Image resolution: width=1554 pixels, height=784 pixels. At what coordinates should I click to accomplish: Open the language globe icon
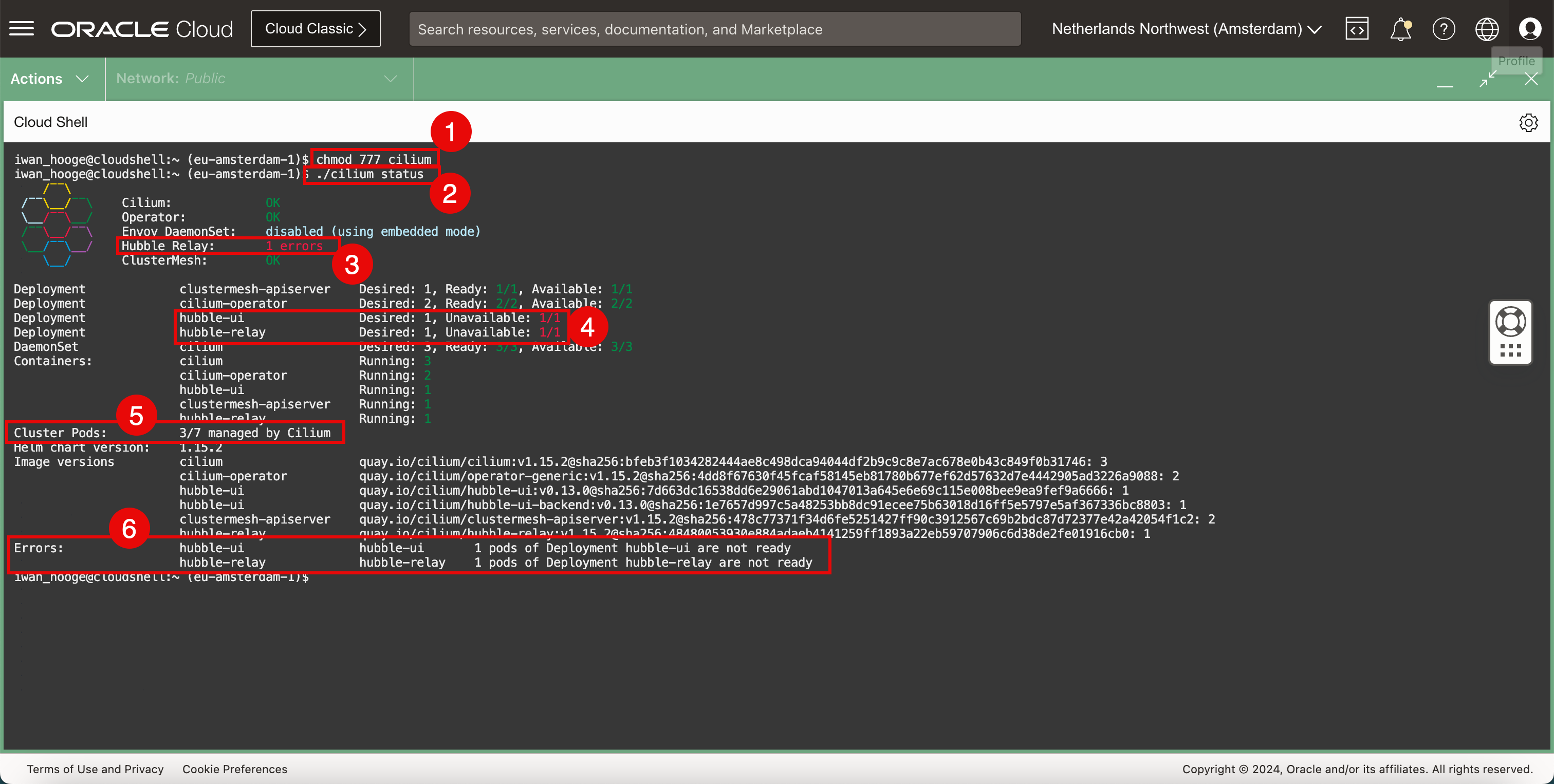tap(1487, 28)
